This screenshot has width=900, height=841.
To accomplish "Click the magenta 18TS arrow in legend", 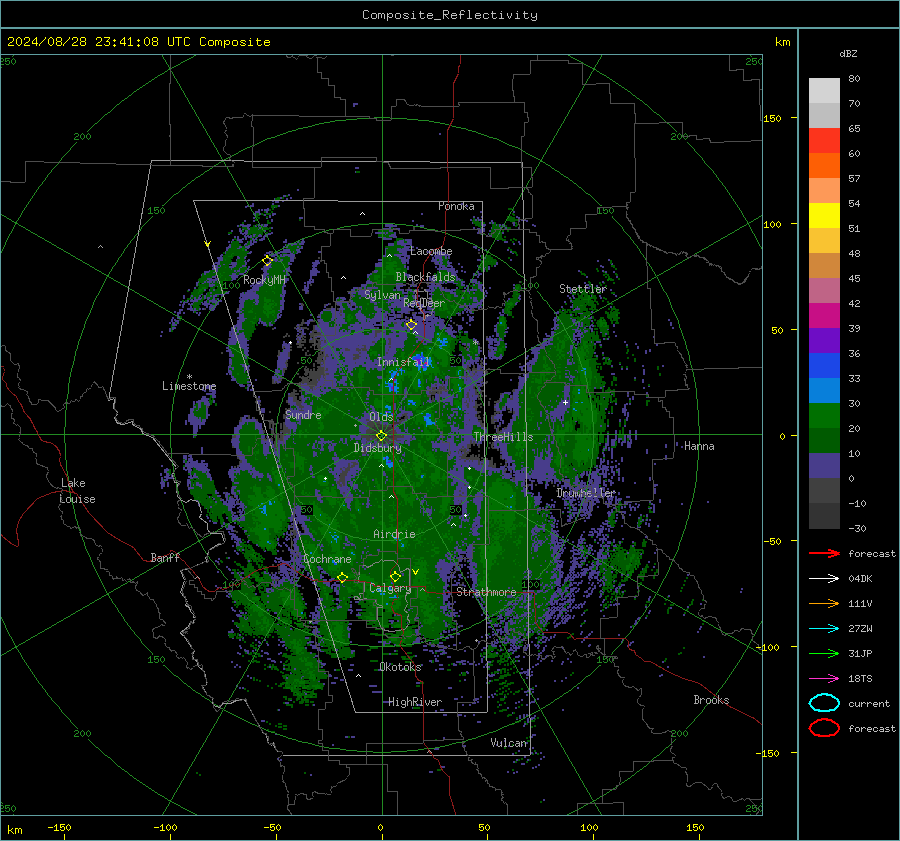I will click(824, 679).
